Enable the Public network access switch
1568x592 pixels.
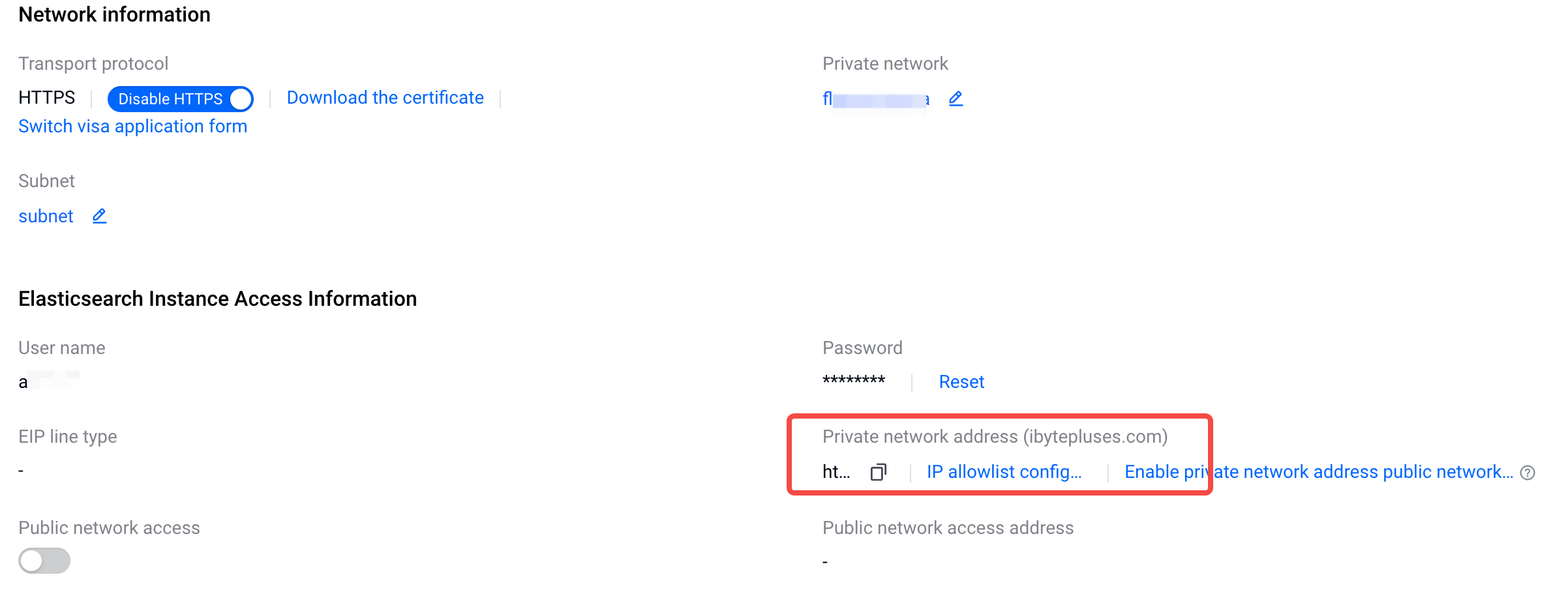44,561
